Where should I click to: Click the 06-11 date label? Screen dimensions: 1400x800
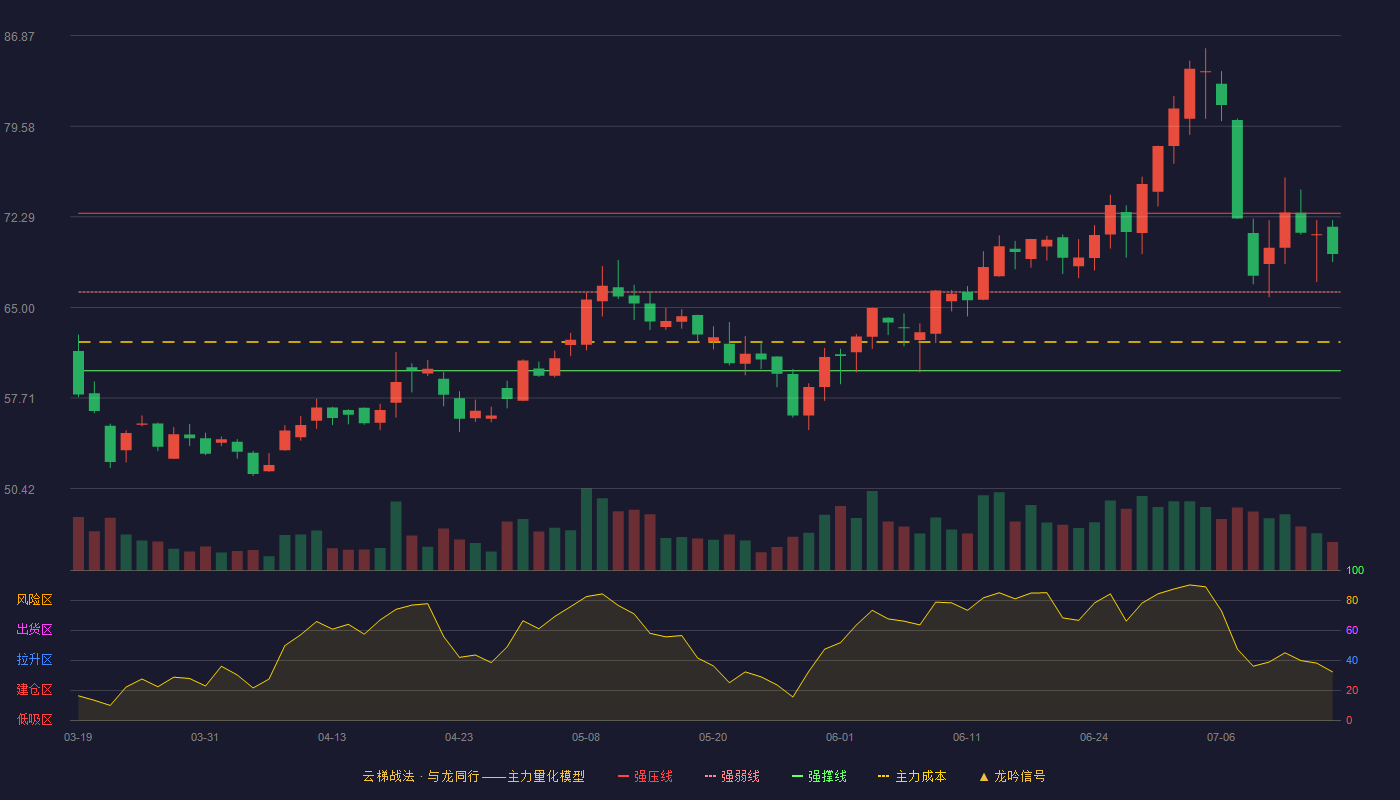click(x=967, y=737)
